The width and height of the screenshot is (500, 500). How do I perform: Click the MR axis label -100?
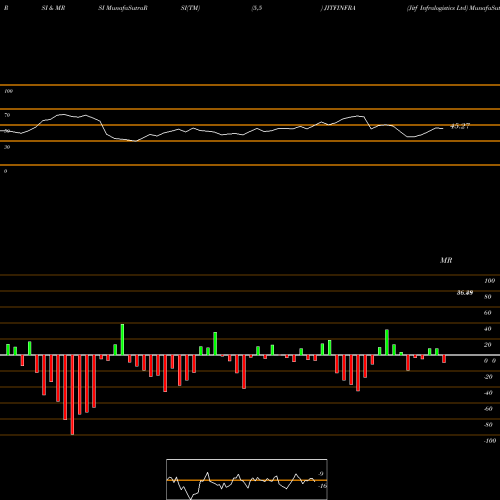(490, 441)
